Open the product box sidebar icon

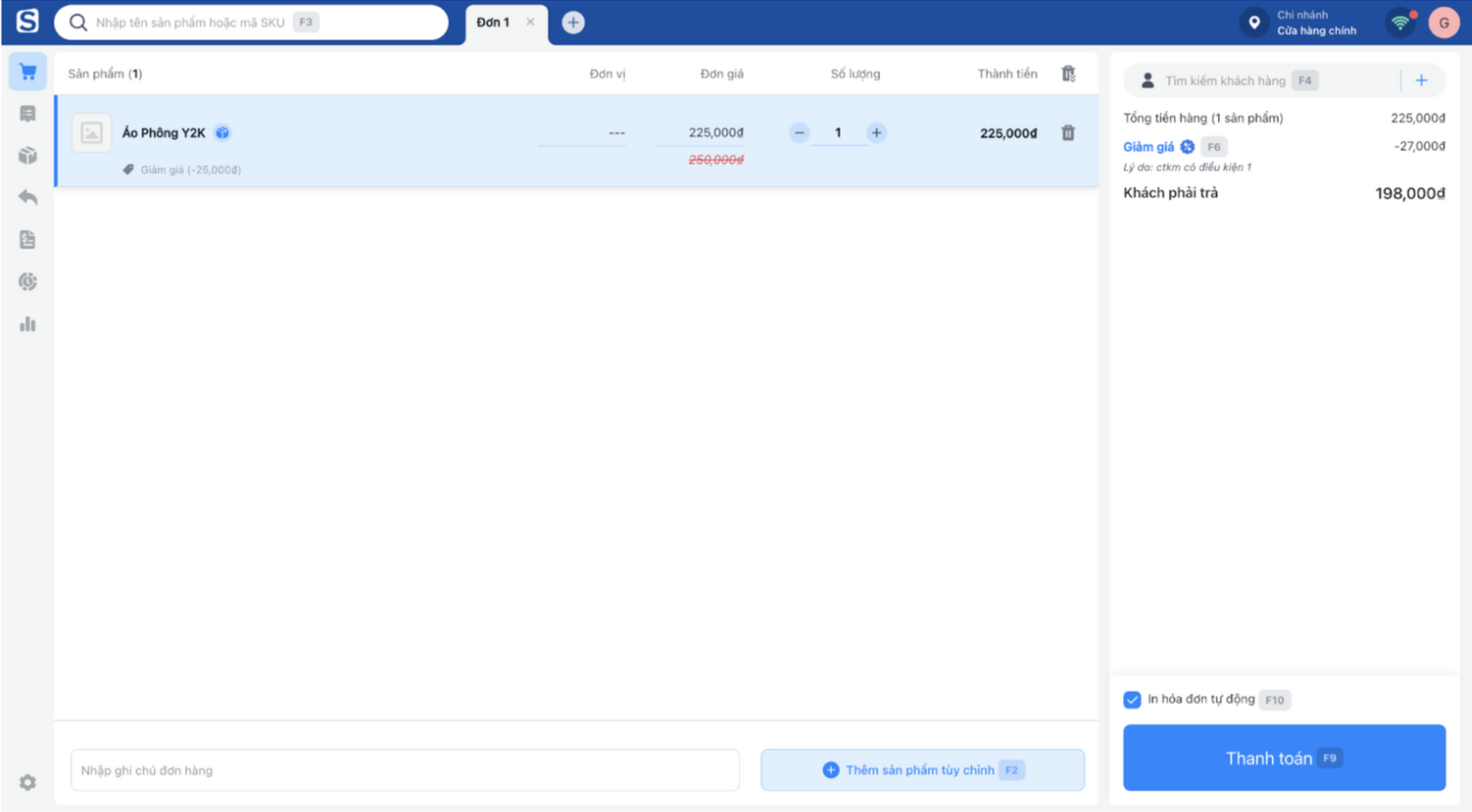click(27, 155)
